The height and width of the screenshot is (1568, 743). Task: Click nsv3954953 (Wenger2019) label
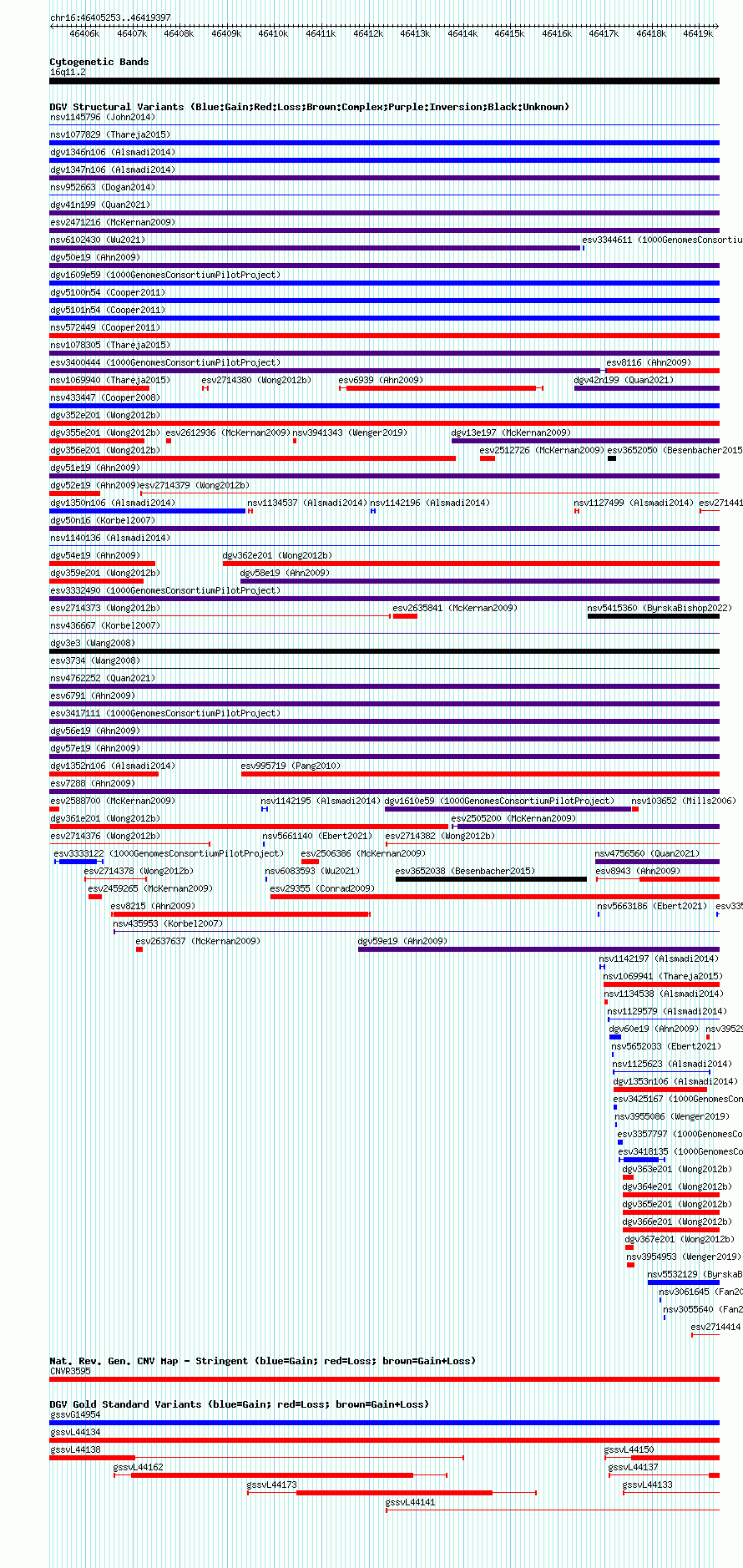(683, 1257)
